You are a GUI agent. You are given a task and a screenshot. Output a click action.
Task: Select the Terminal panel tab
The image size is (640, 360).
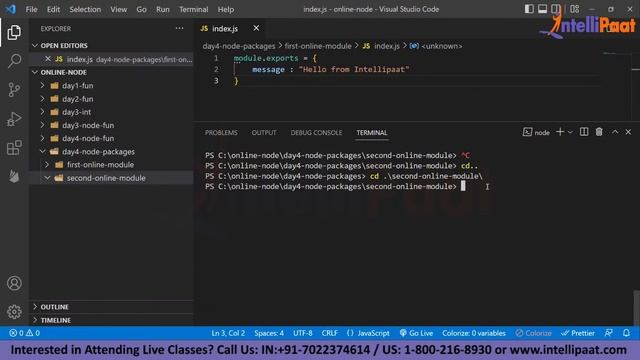[371, 133]
